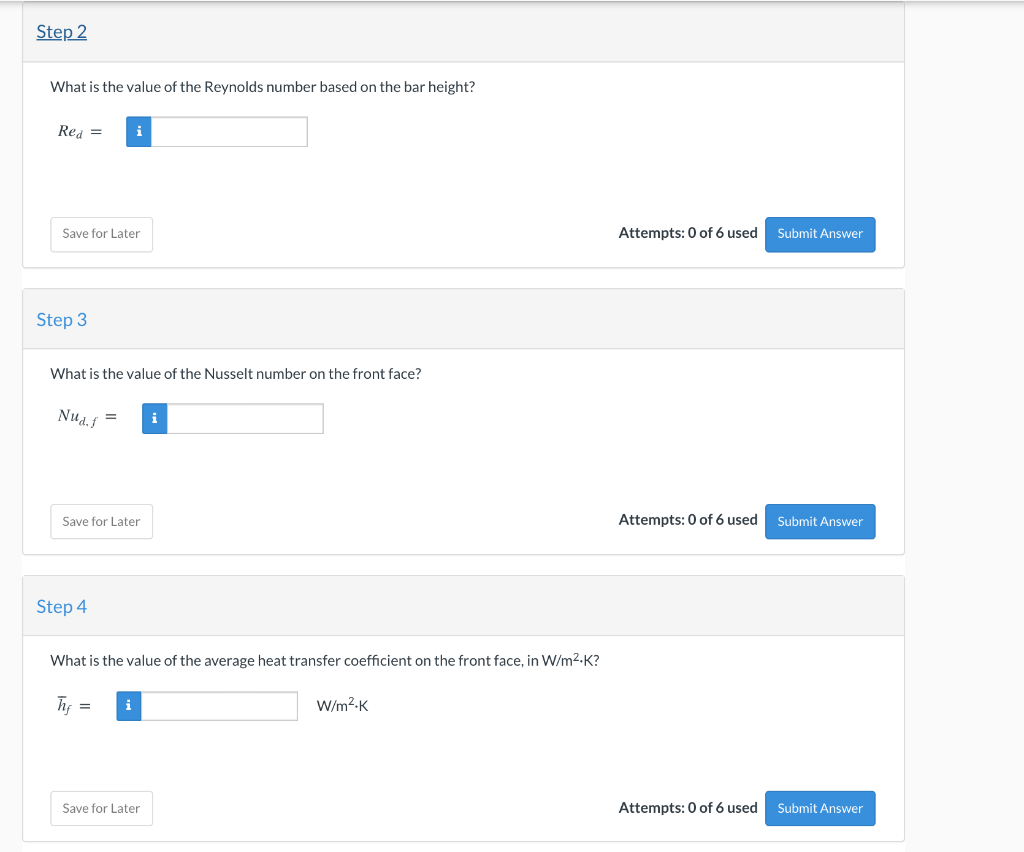Click the Attempts text in Step 3
Screen dimensions: 1024x852
[x=688, y=519]
